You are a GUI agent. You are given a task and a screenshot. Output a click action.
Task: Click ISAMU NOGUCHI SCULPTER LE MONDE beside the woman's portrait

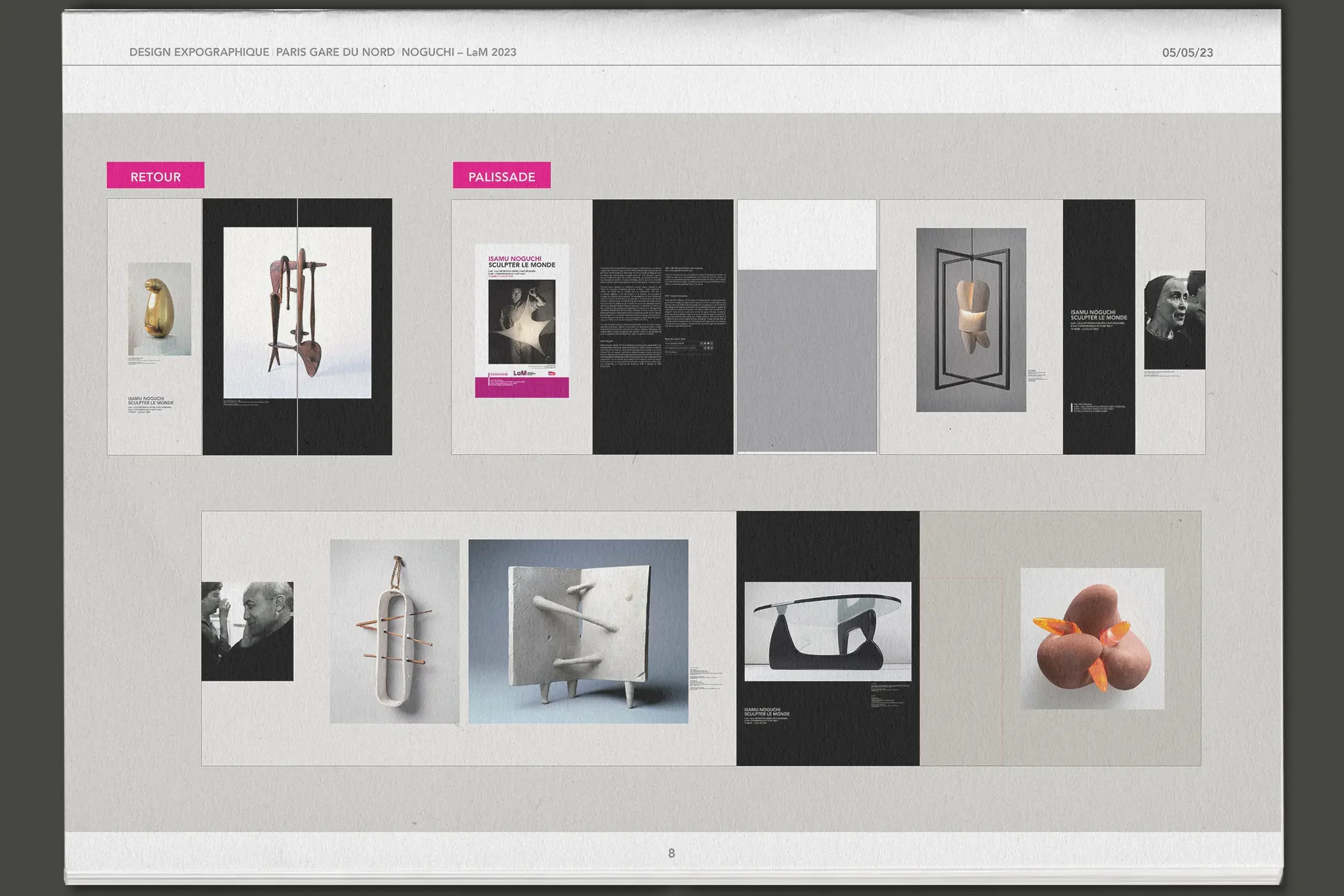coord(1098,315)
